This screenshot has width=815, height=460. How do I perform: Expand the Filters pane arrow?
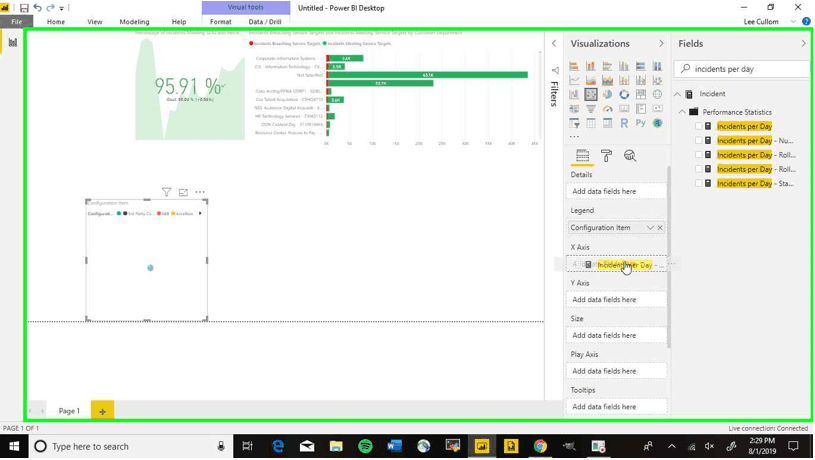(554, 44)
